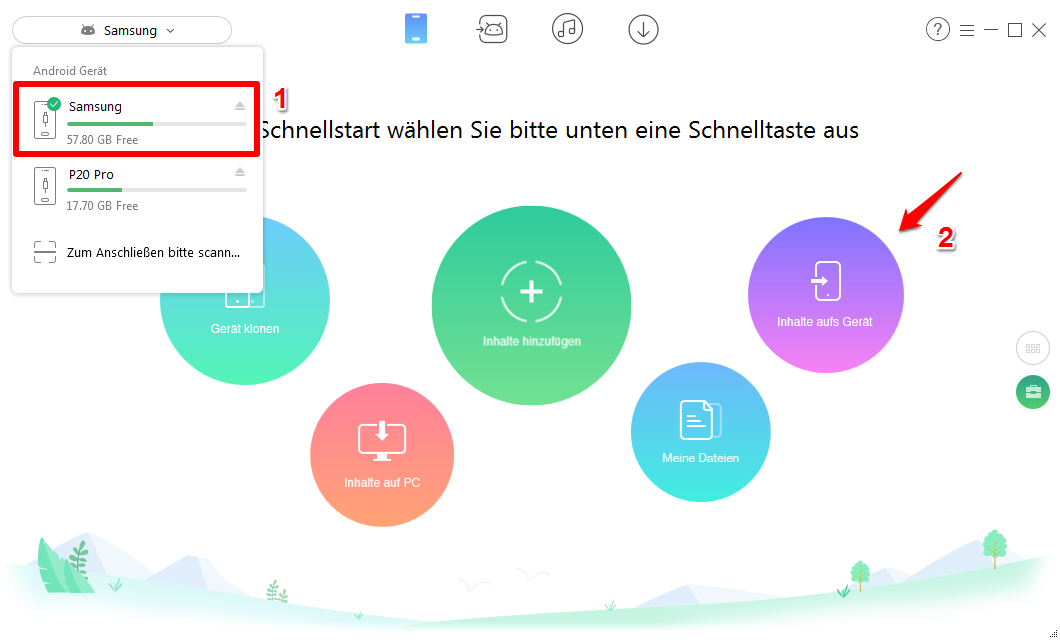Switch to the Device Manager phone tab

pos(416,29)
